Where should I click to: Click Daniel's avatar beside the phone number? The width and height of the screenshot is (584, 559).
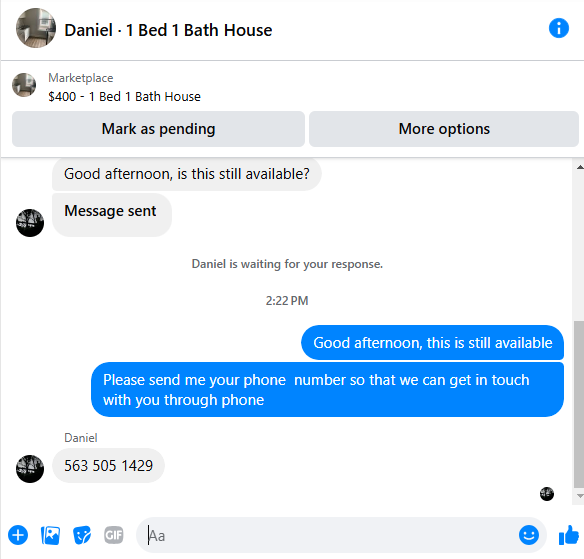point(30,469)
